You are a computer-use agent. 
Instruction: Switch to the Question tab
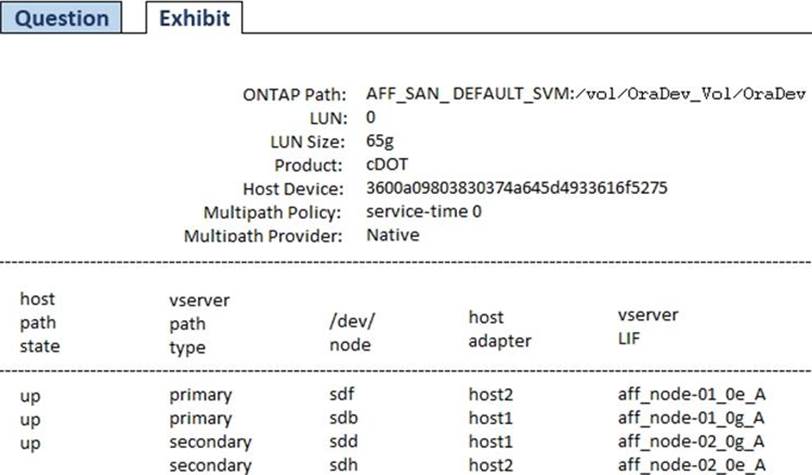pyautogui.click(x=61, y=18)
